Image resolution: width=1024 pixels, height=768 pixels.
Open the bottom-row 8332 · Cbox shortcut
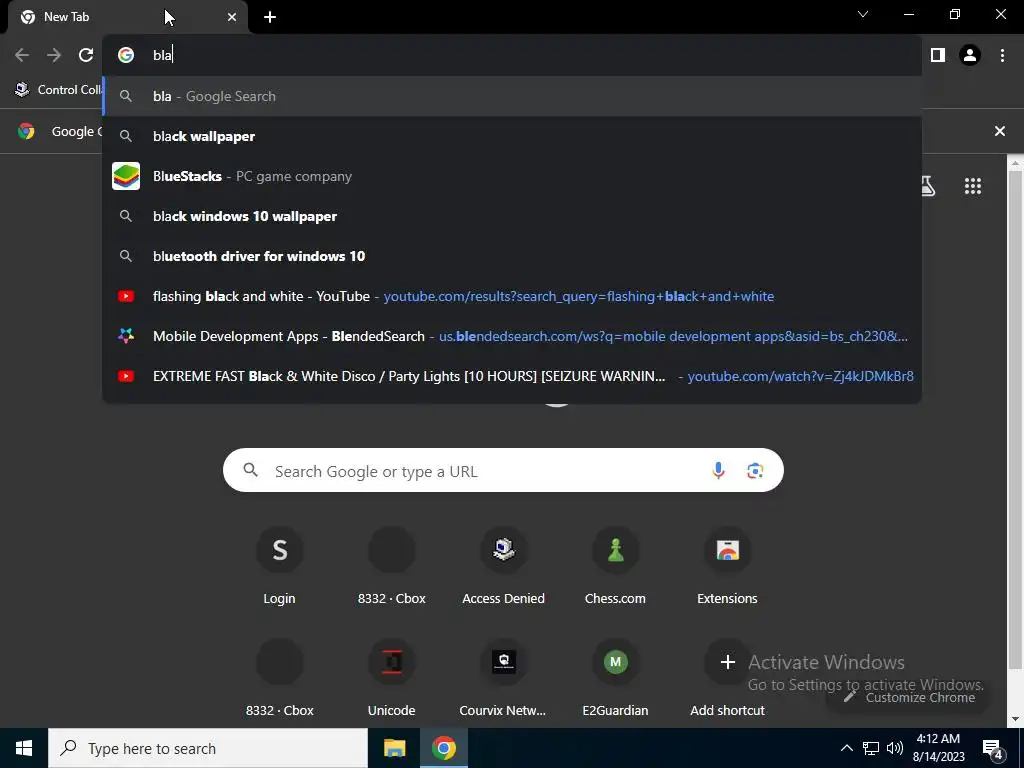click(x=280, y=679)
